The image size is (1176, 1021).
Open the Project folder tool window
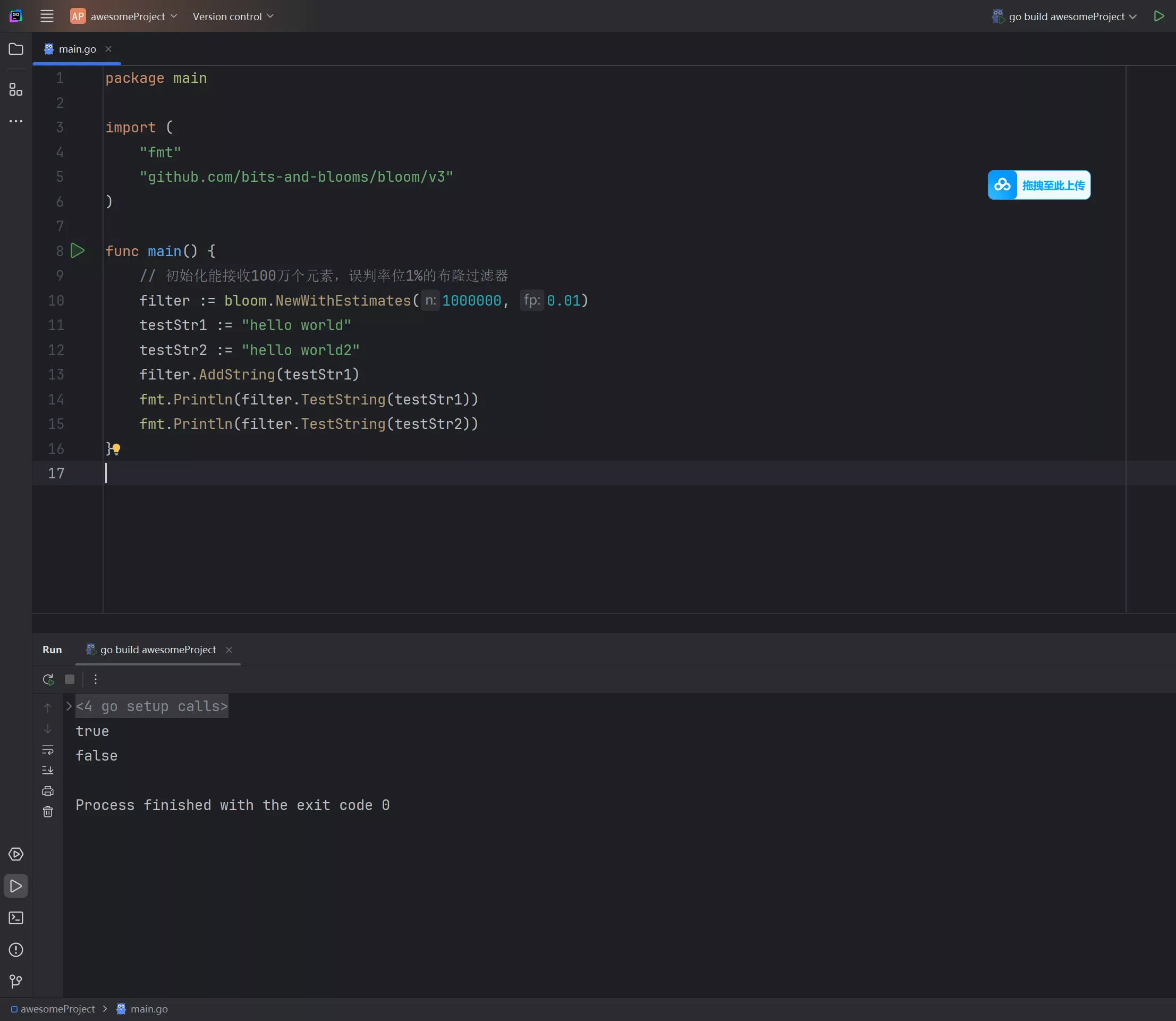pyautogui.click(x=16, y=49)
